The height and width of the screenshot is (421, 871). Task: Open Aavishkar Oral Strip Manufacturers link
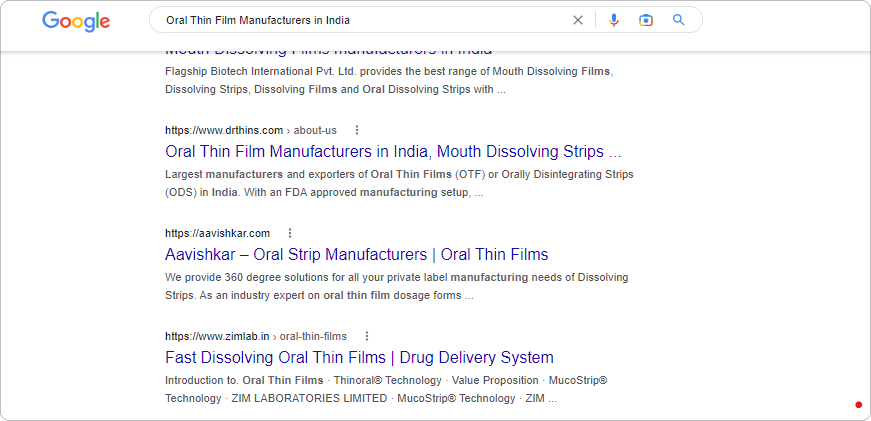click(357, 254)
